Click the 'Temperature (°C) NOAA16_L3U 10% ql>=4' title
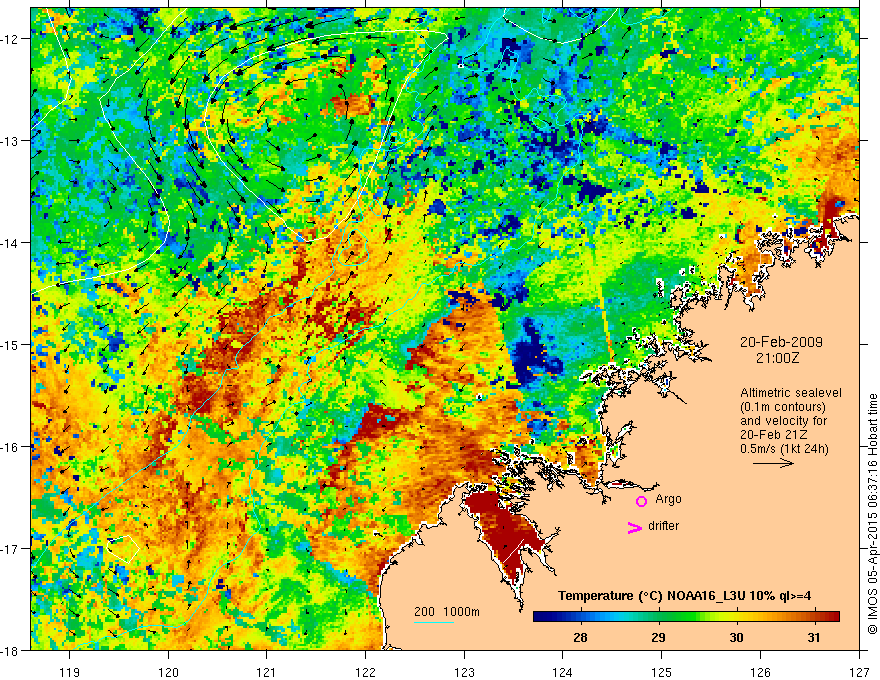880x680 pixels. [684, 595]
